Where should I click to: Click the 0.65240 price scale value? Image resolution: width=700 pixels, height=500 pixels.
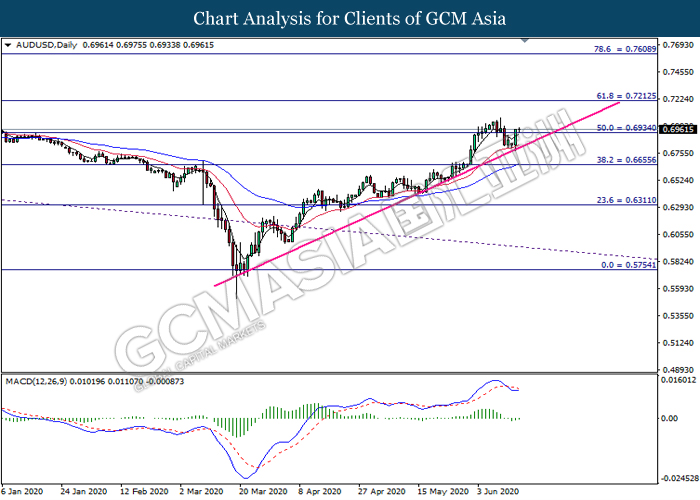click(x=678, y=180)
